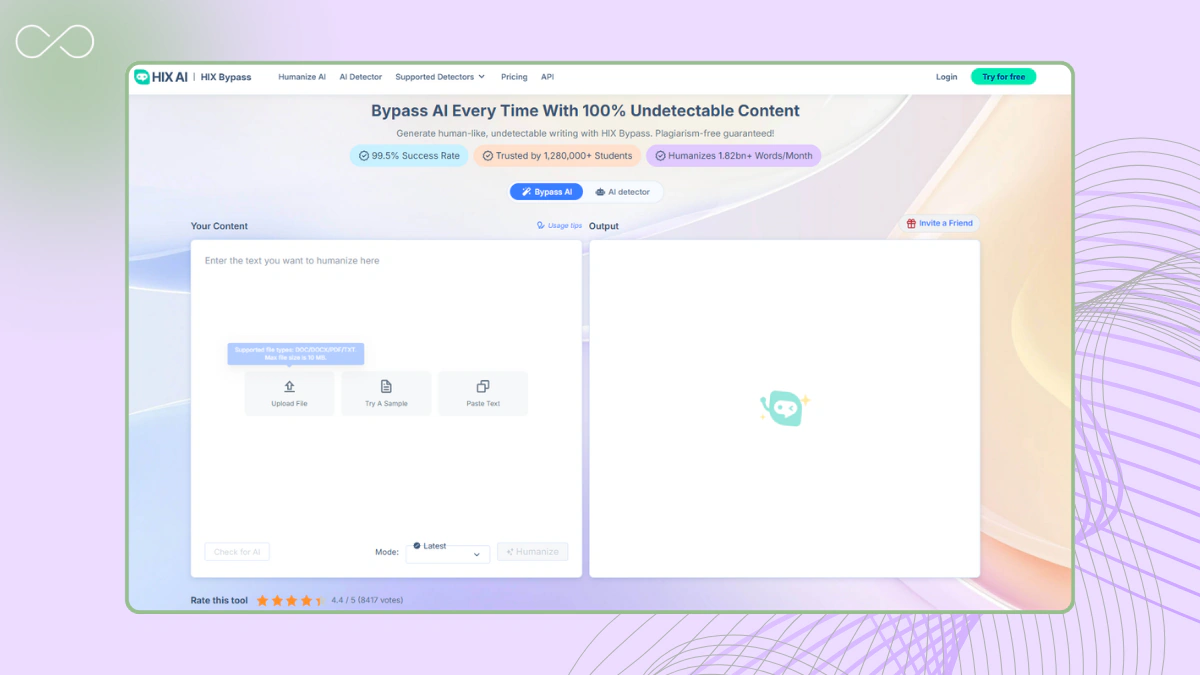Image resolution: width=1200 pixels, height=675 pixels.
Task: Click into the humanize text input area
Action: [386, 300]
